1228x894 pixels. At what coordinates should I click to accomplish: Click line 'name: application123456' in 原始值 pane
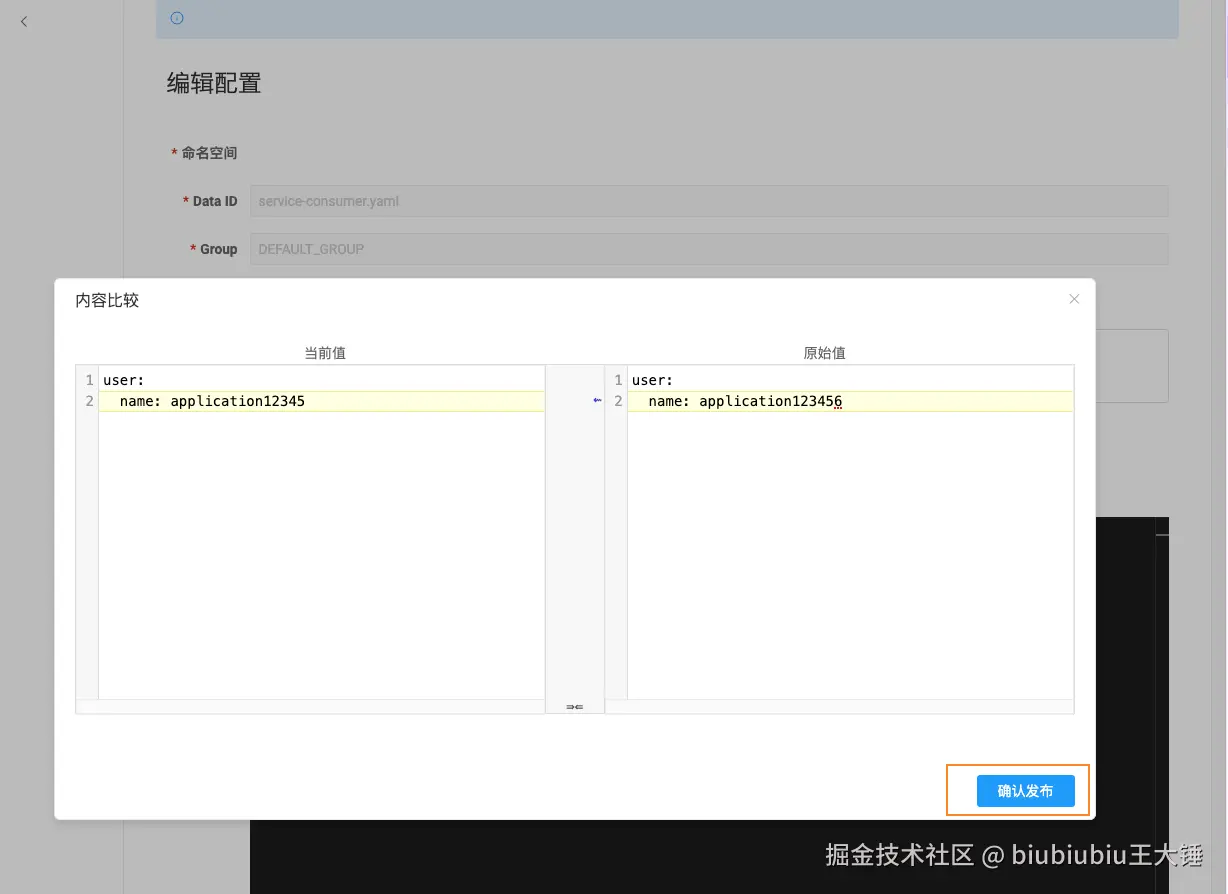(x=850, y=401)
